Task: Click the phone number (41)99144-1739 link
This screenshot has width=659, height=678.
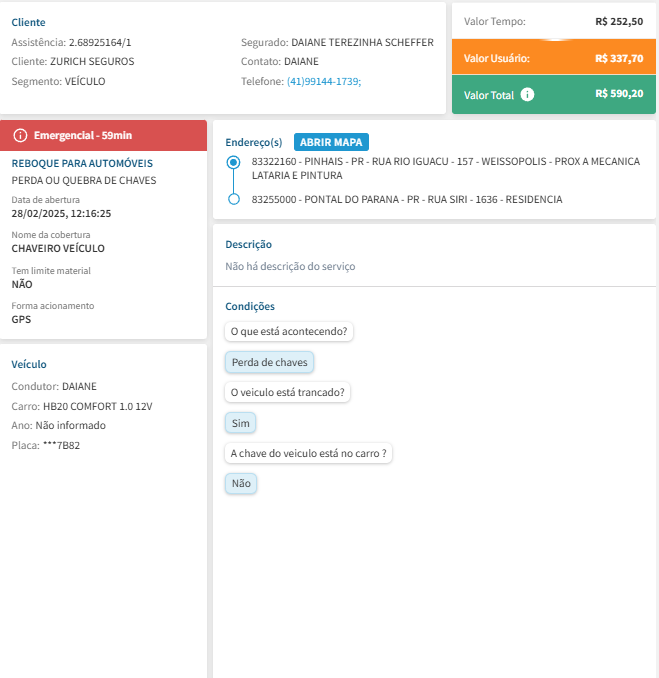Action: tap(323, 81)
